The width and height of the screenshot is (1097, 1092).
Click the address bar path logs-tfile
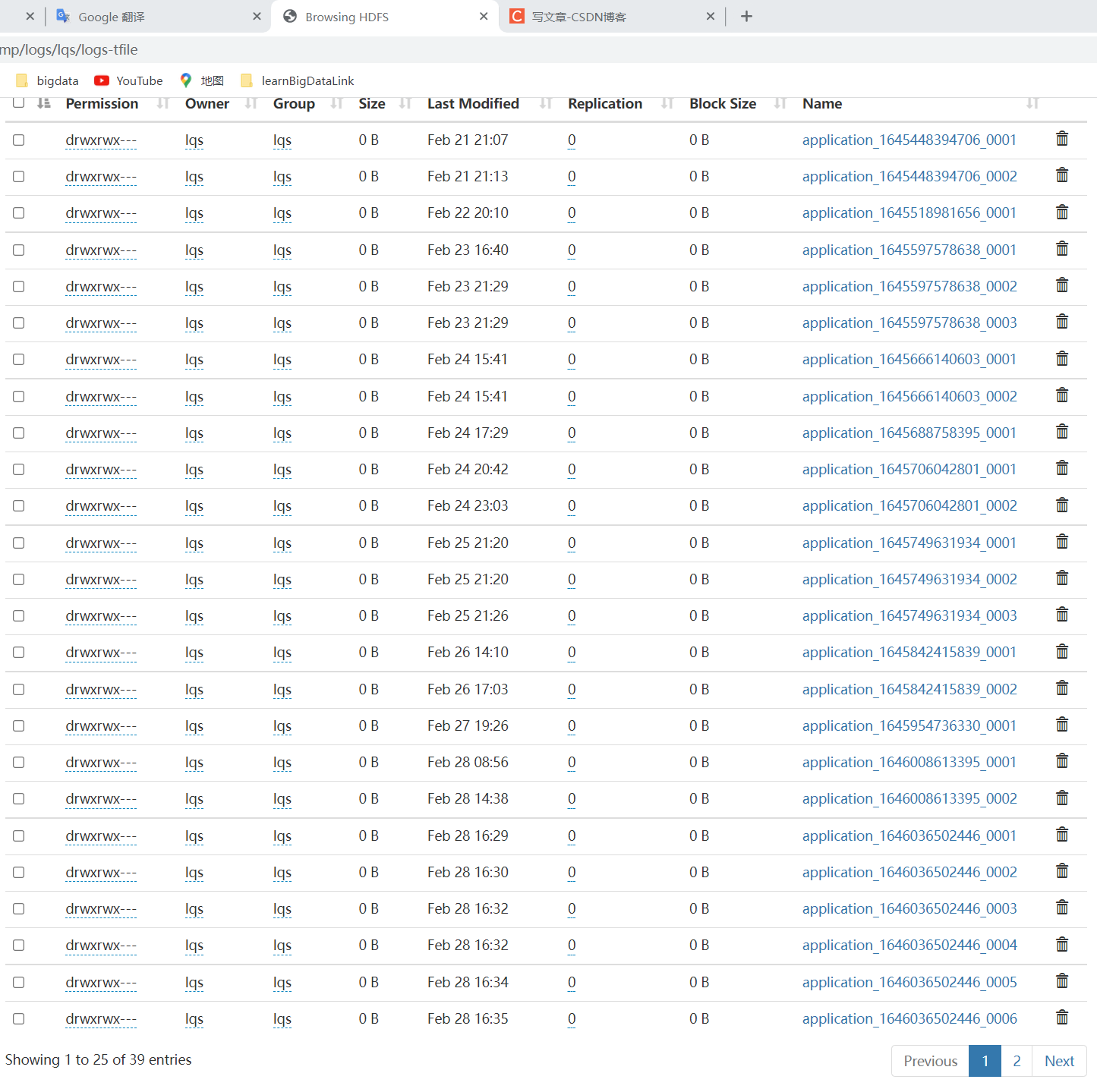click(109, 49)
